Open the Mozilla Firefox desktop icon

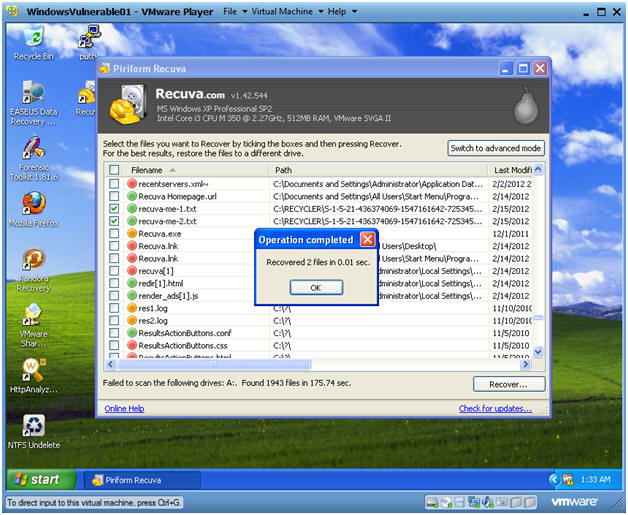pyautogui.click(x=34, y=209)
